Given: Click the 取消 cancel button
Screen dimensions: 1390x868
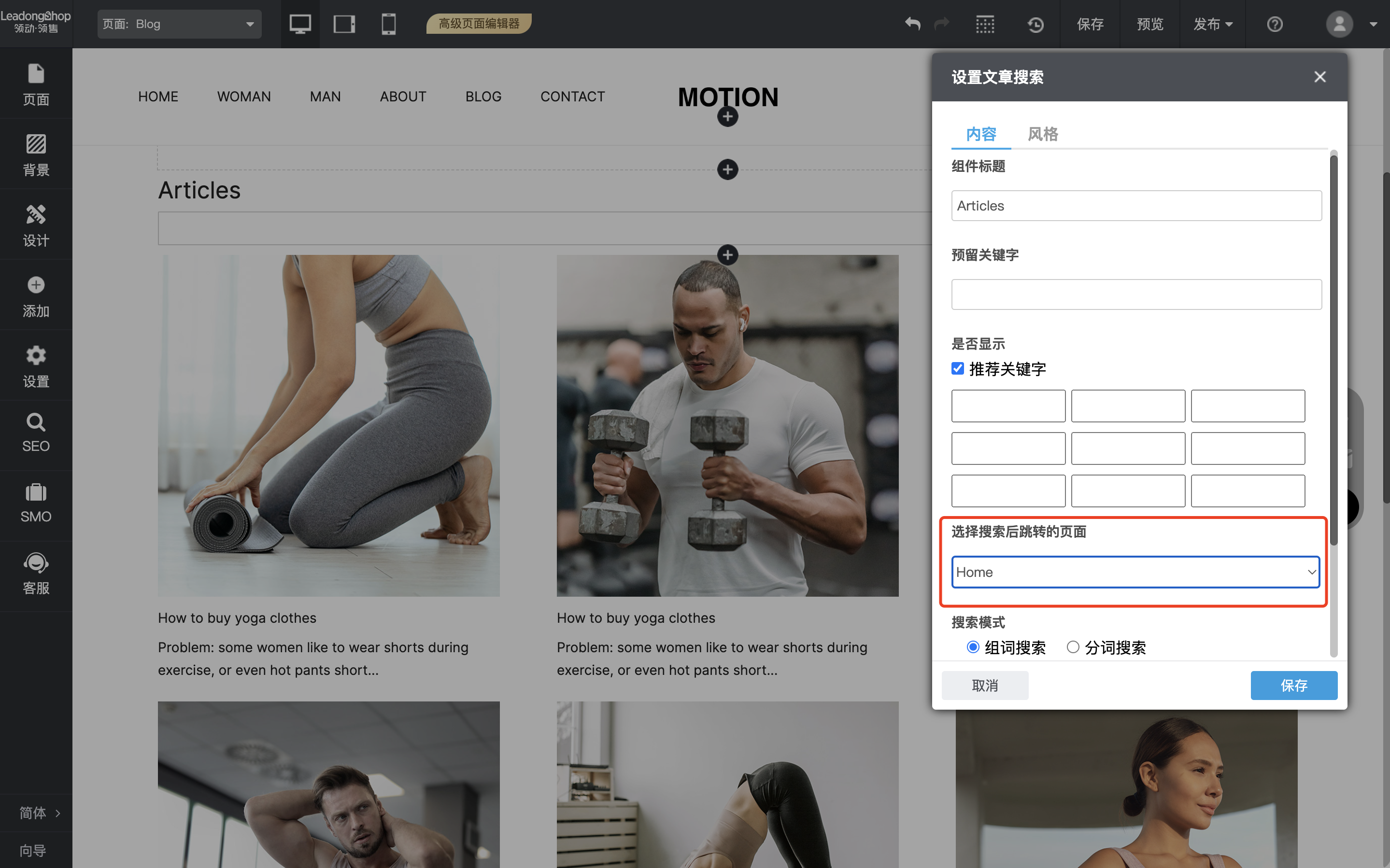Looking at the screenshot, I should pos(985,685).
